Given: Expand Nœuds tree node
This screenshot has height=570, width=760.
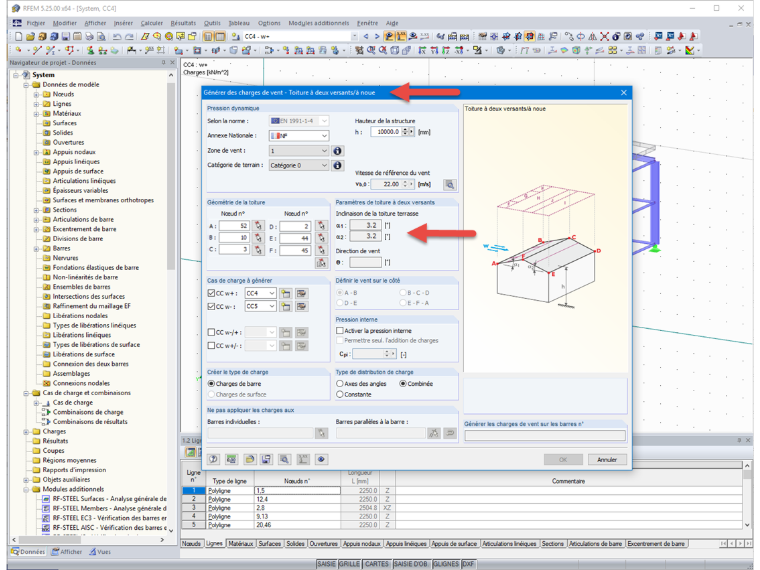Looking at the screenshot, I should click(x=36, y=95).
